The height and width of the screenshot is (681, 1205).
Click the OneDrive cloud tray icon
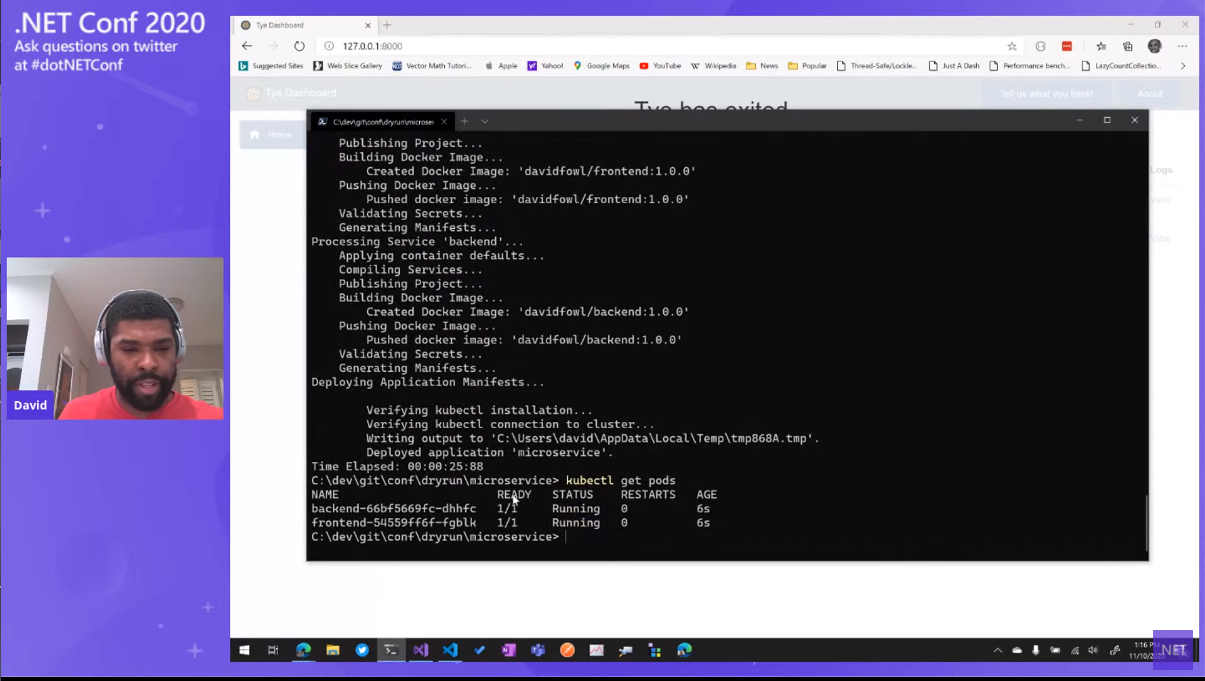pyautogui.click(x=1017, y=650)
